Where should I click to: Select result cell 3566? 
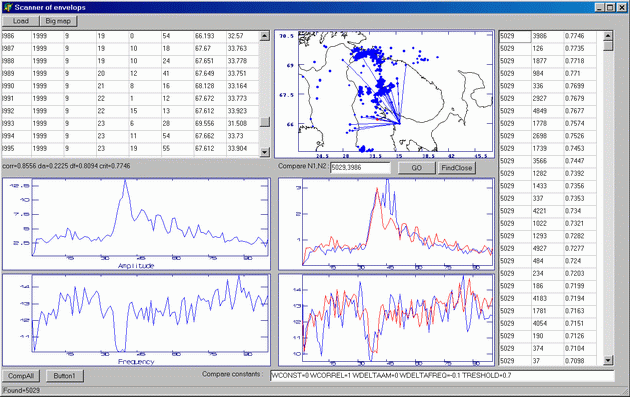pyautogui.click(x=547, y=161)
